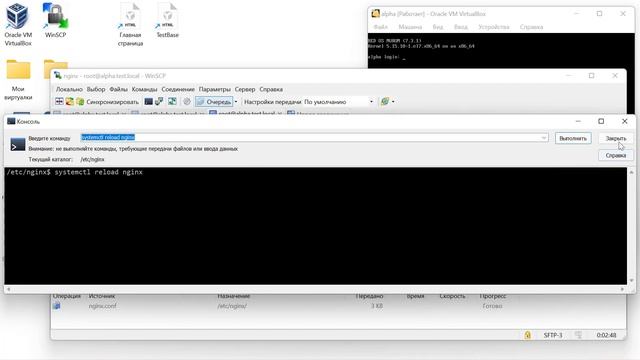Screen dimensions: 640x360
Task: Click the compare directories icon in the WinSCP toolbar
Action: pos(59,102)
